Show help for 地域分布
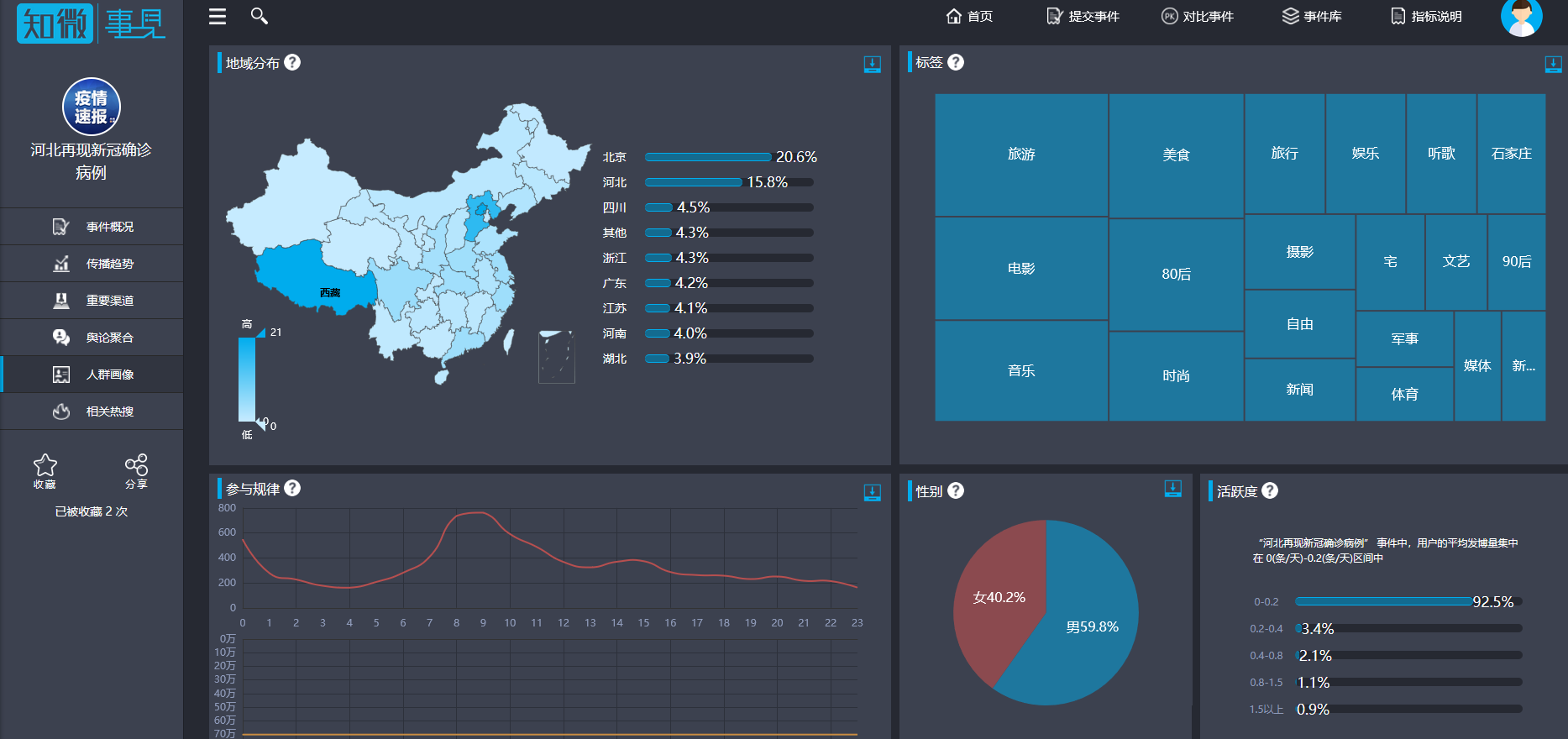The width and height of the screenshot is (1568, 739). click(292, 62)
